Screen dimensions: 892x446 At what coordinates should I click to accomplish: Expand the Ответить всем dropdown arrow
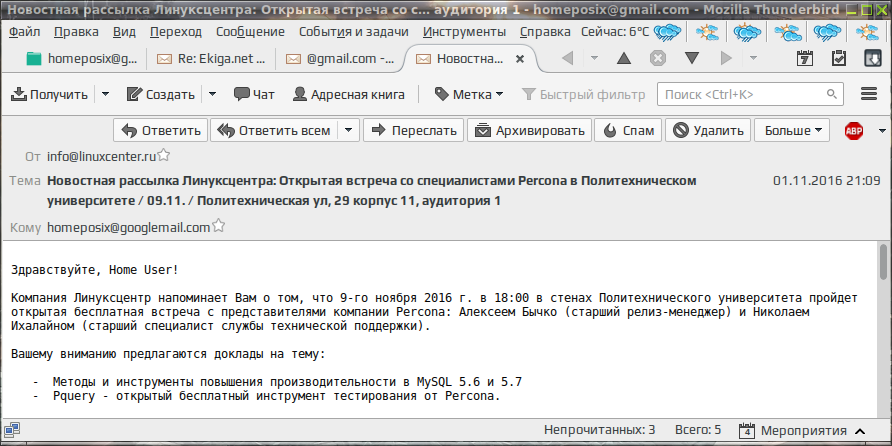click(348, 130)
